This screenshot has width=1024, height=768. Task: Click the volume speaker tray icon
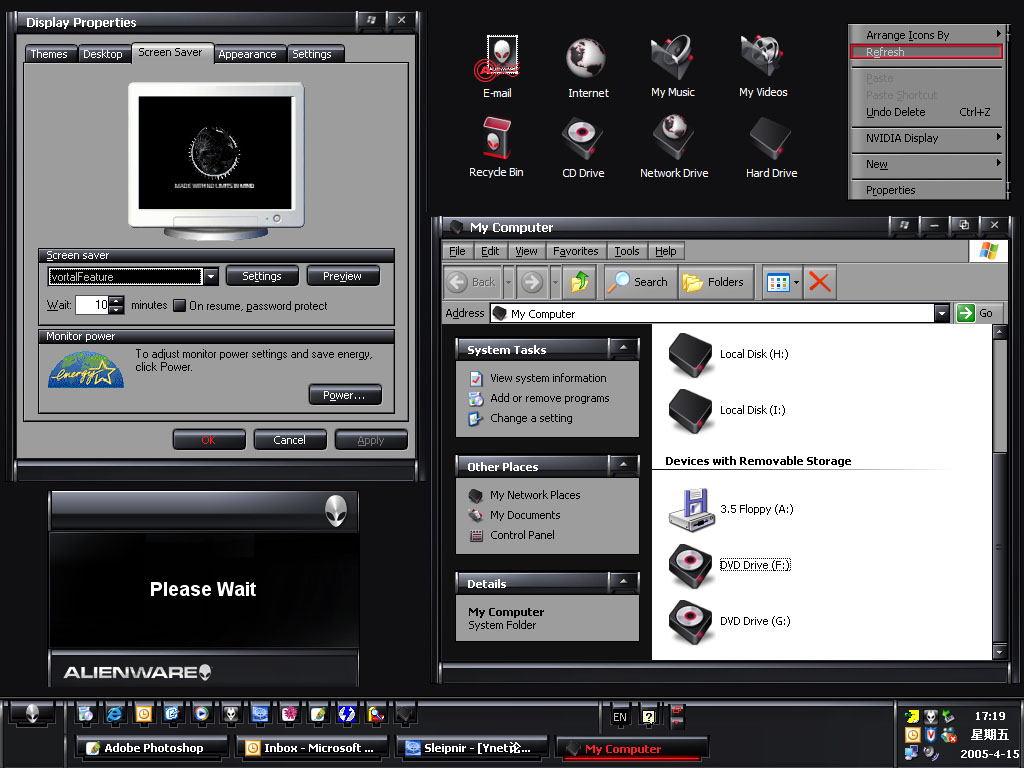(x=931, y=754)
